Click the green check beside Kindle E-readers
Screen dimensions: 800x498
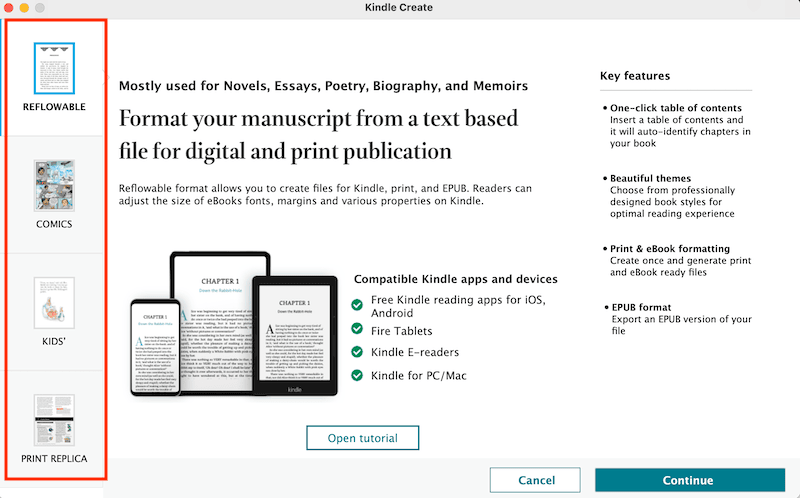coord(357,352)
